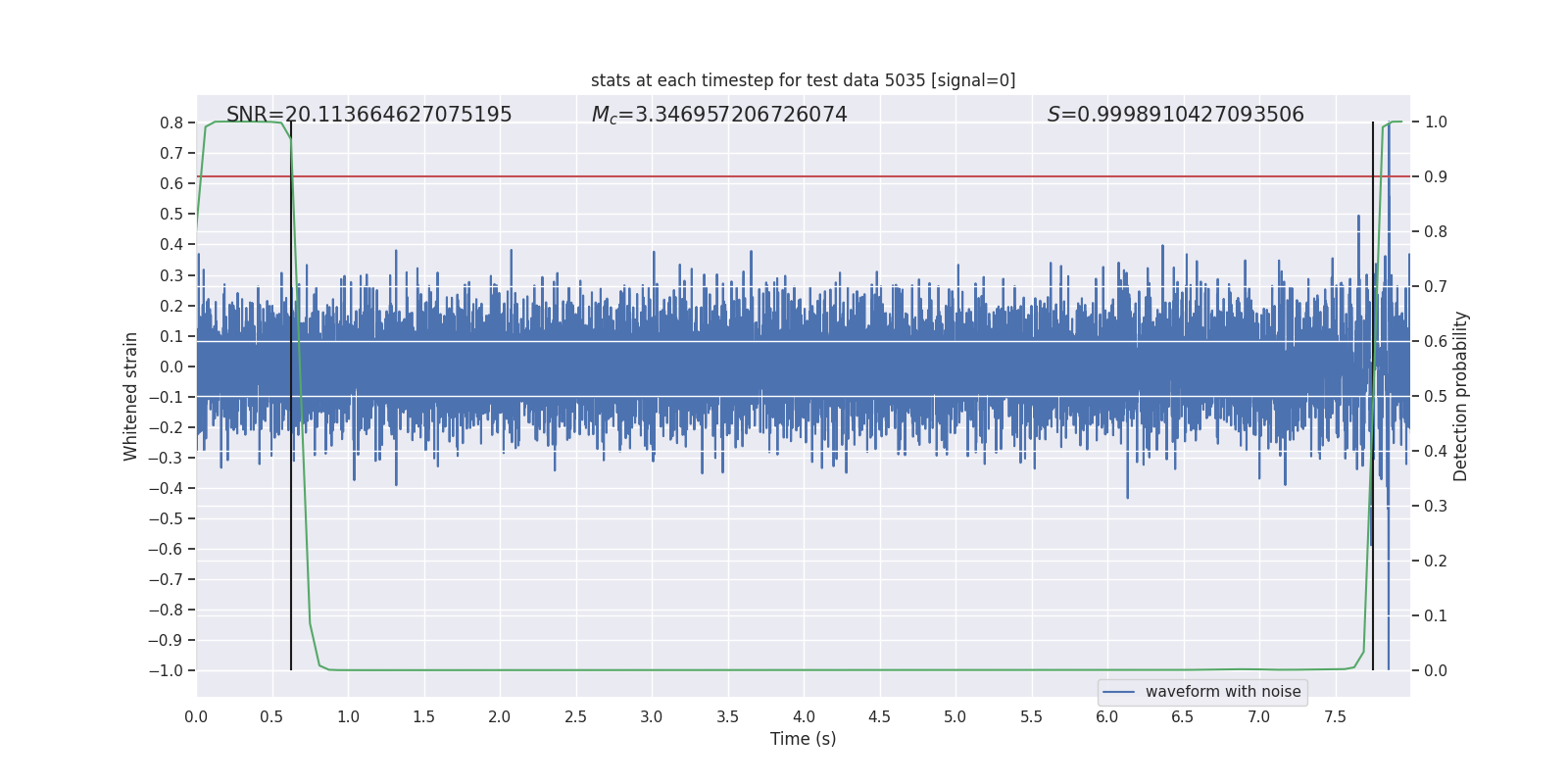This screenshot has height=784, width=1568.
Task: Click the 7.5 tick label on time axis
Action: coord(1335,717)
